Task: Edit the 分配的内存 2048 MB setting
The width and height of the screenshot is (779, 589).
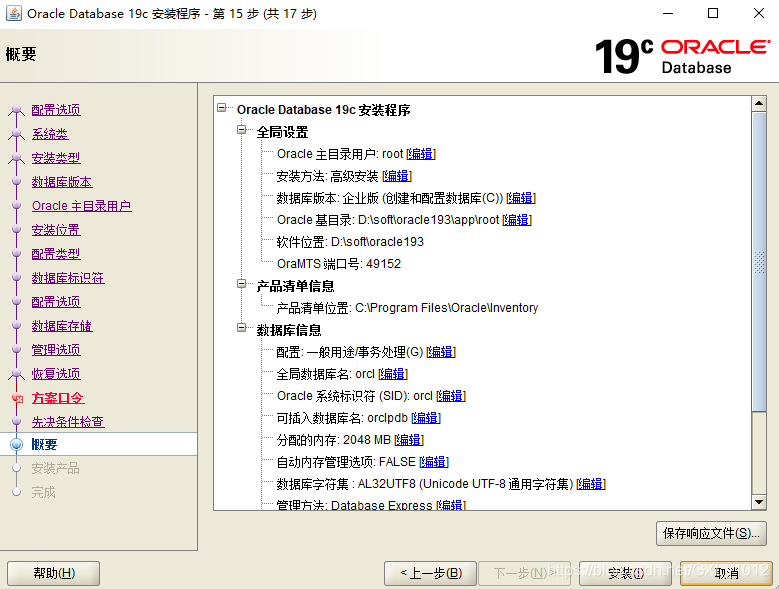Action: click(x=408, y=440)
